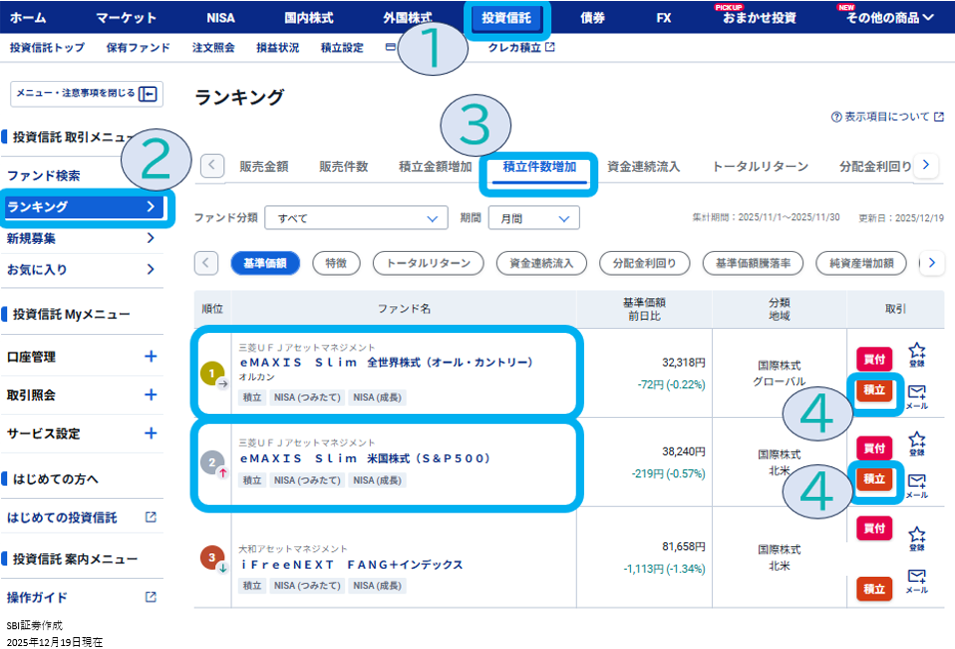Click star 登録 icon for eMAXIS Slim 米国株式
The height and width of the screenshot is (649, 955).
[916, 441]
